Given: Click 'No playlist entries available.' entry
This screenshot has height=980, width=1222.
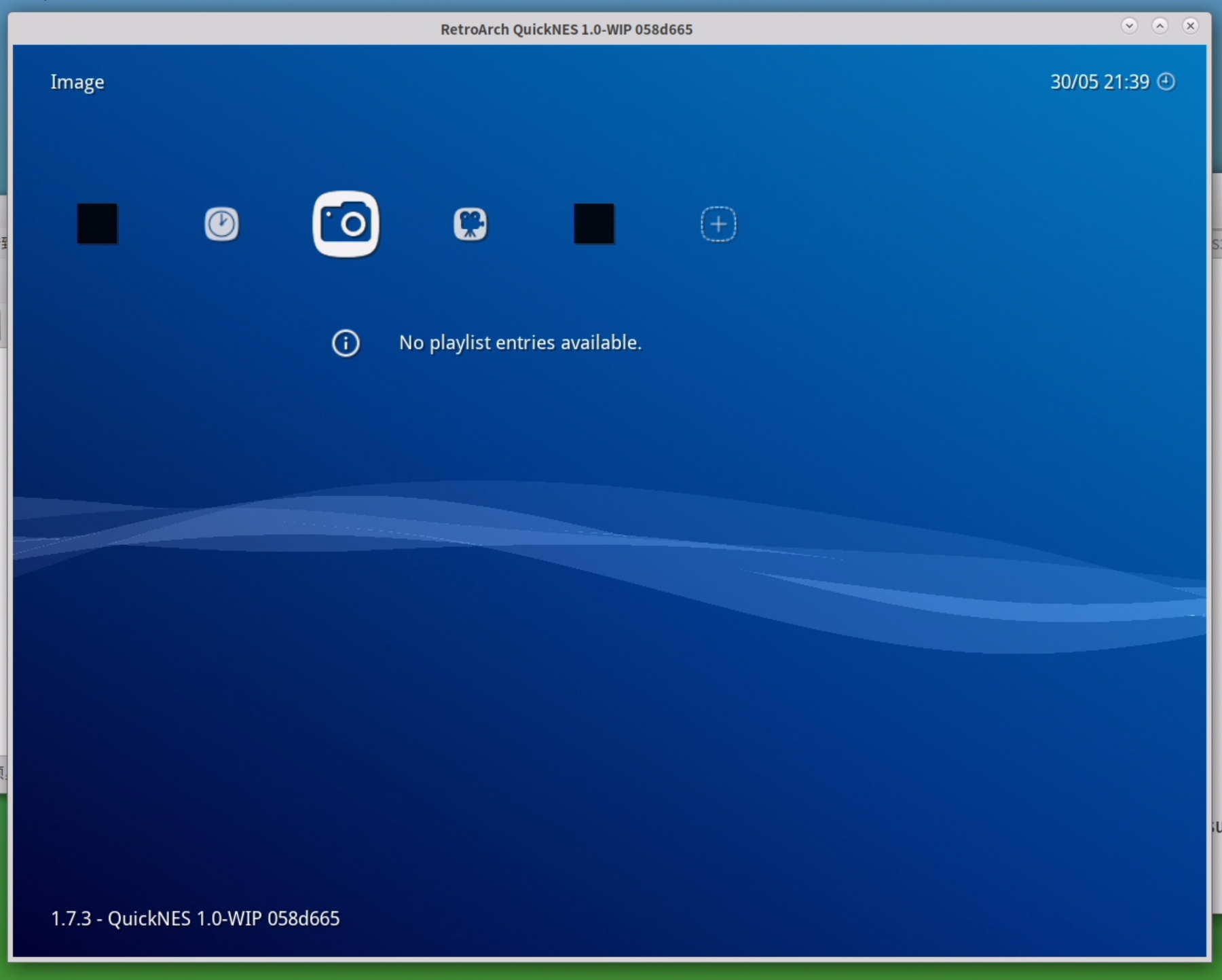Looking at the screenshot, I should [520, 343].
